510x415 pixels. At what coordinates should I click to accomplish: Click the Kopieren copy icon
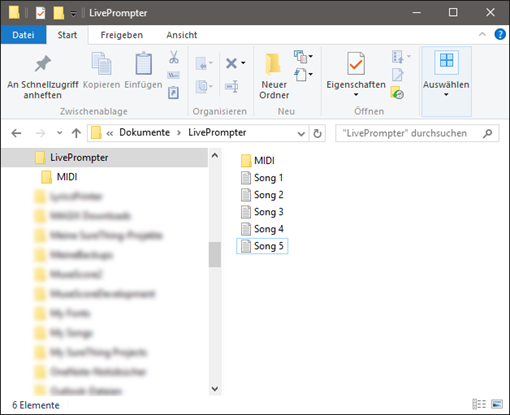pos(101,63)
